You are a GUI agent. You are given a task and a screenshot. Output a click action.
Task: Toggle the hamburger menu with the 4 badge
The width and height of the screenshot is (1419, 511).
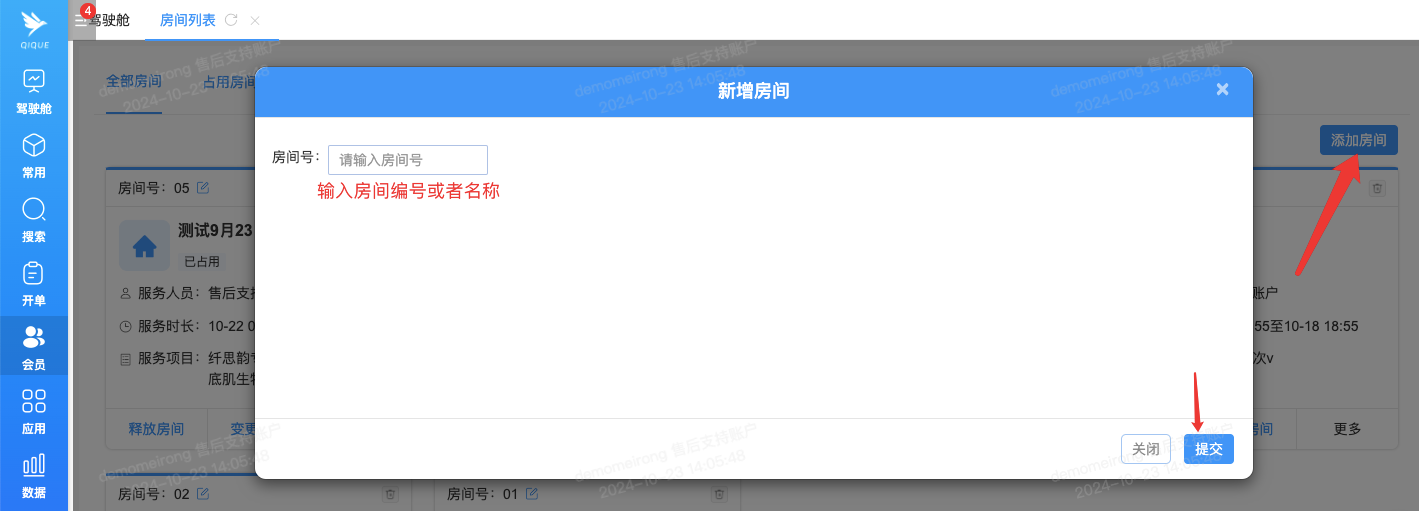(x=81, y=19)
